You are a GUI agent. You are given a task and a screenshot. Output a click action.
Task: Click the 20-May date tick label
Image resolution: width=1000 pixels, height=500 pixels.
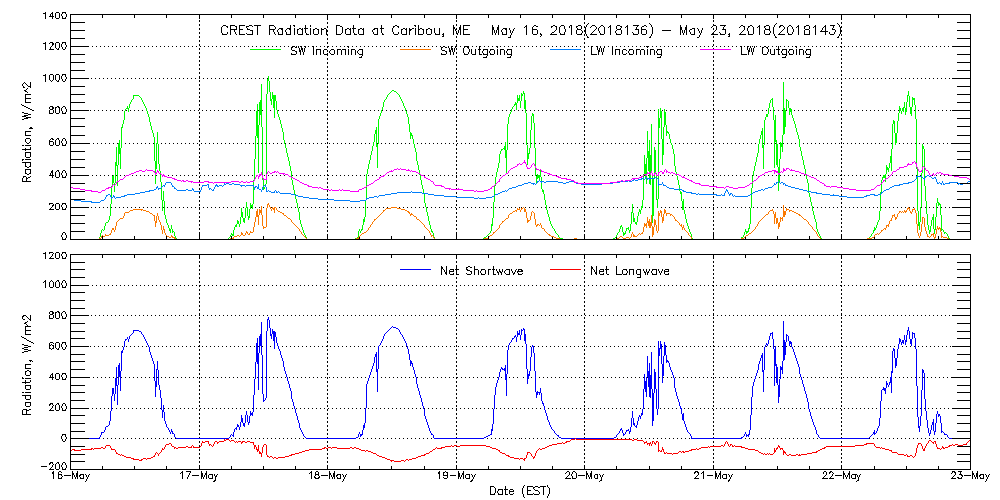pyautogui.click(x=585, y=477)
